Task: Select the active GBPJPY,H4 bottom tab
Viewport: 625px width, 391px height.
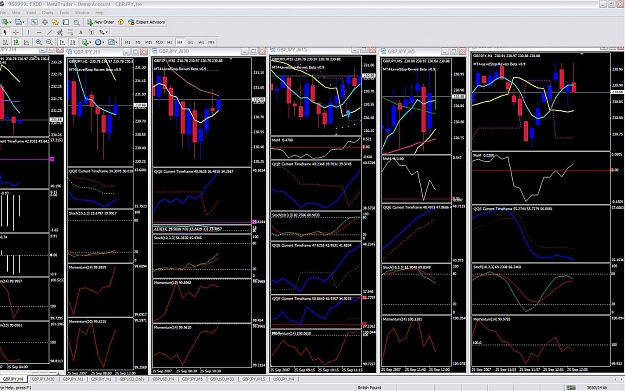Action: click(13, 379)
